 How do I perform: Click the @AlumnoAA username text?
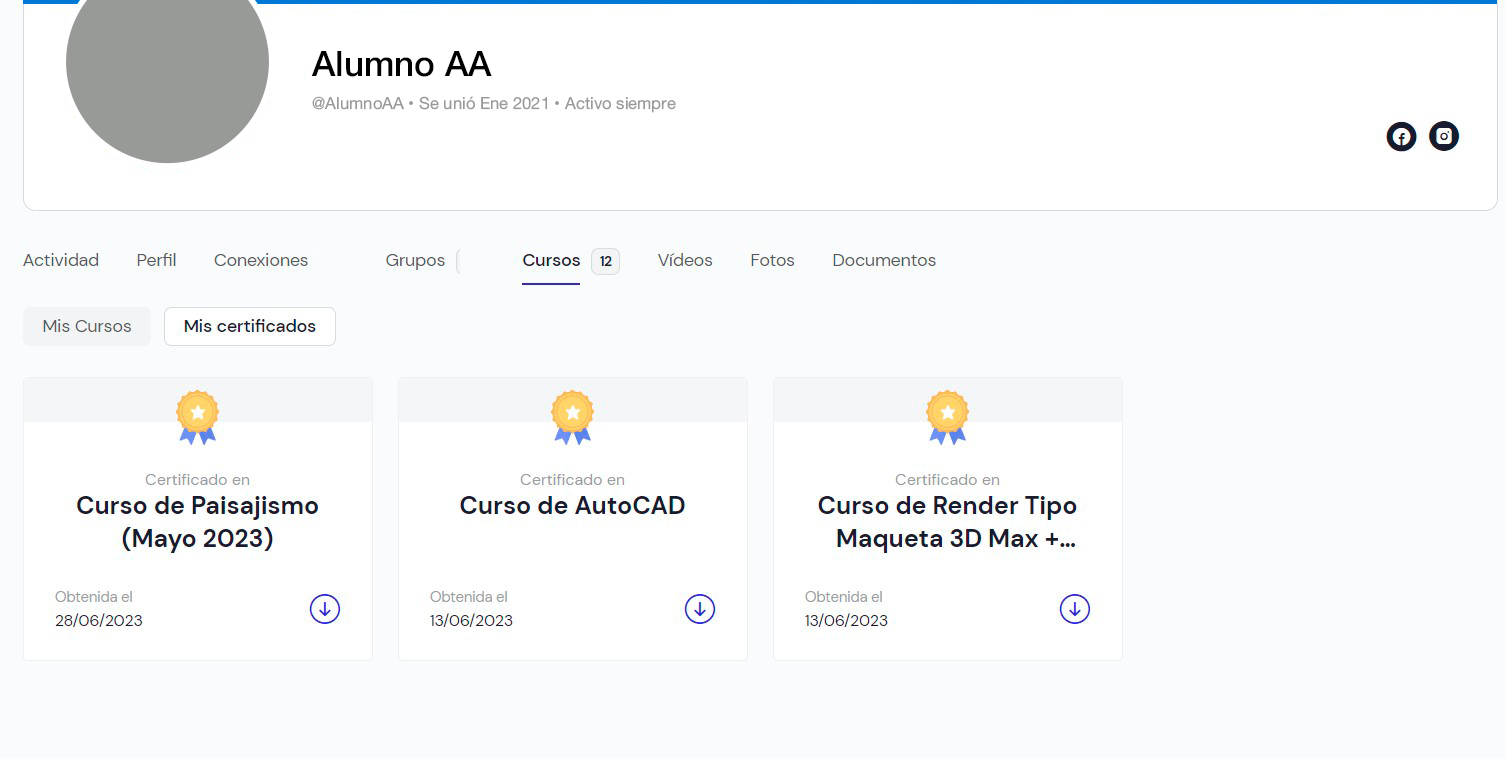(x=358, y=103)
